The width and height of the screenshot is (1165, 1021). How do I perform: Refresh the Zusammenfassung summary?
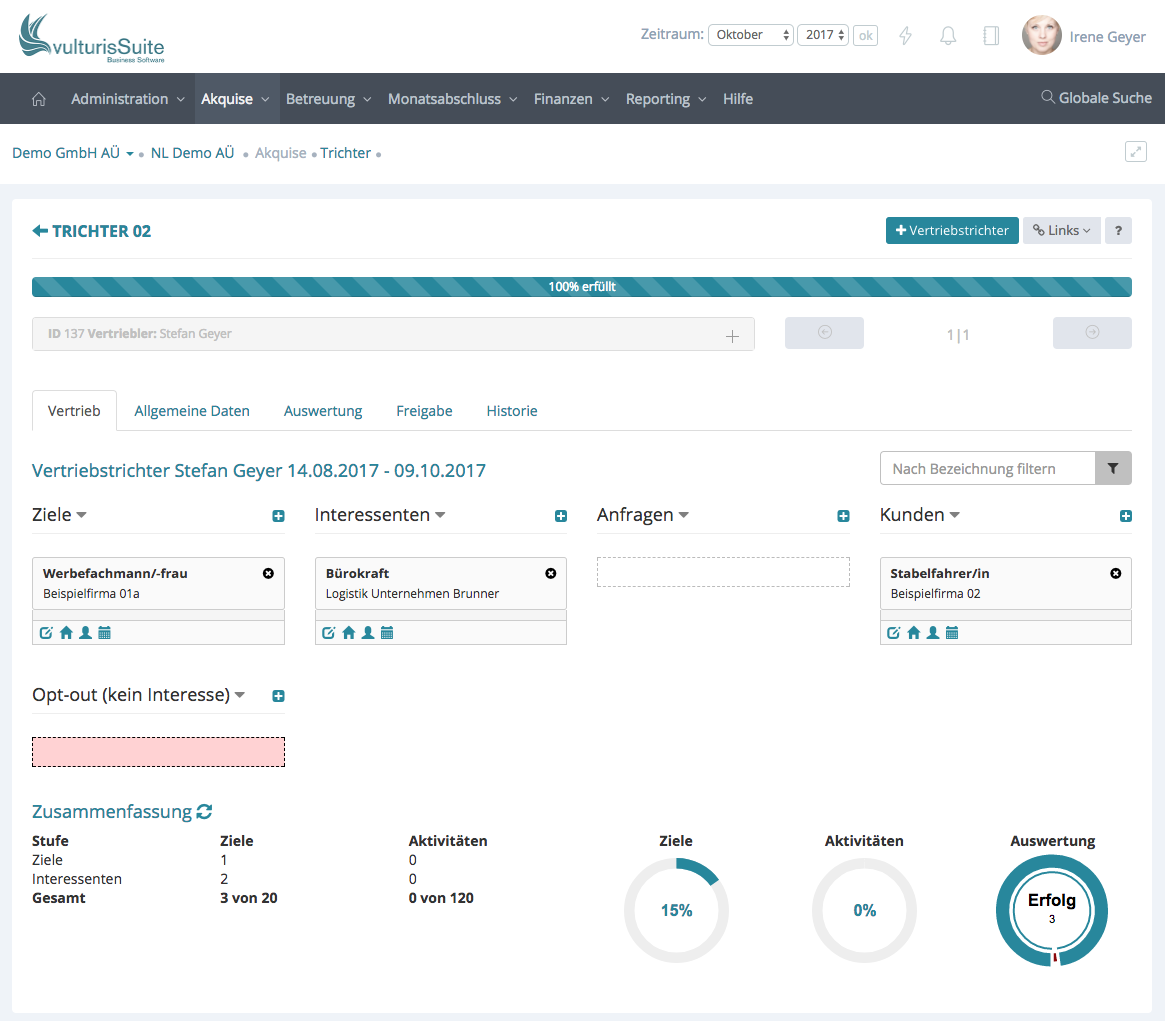[205, 812]
